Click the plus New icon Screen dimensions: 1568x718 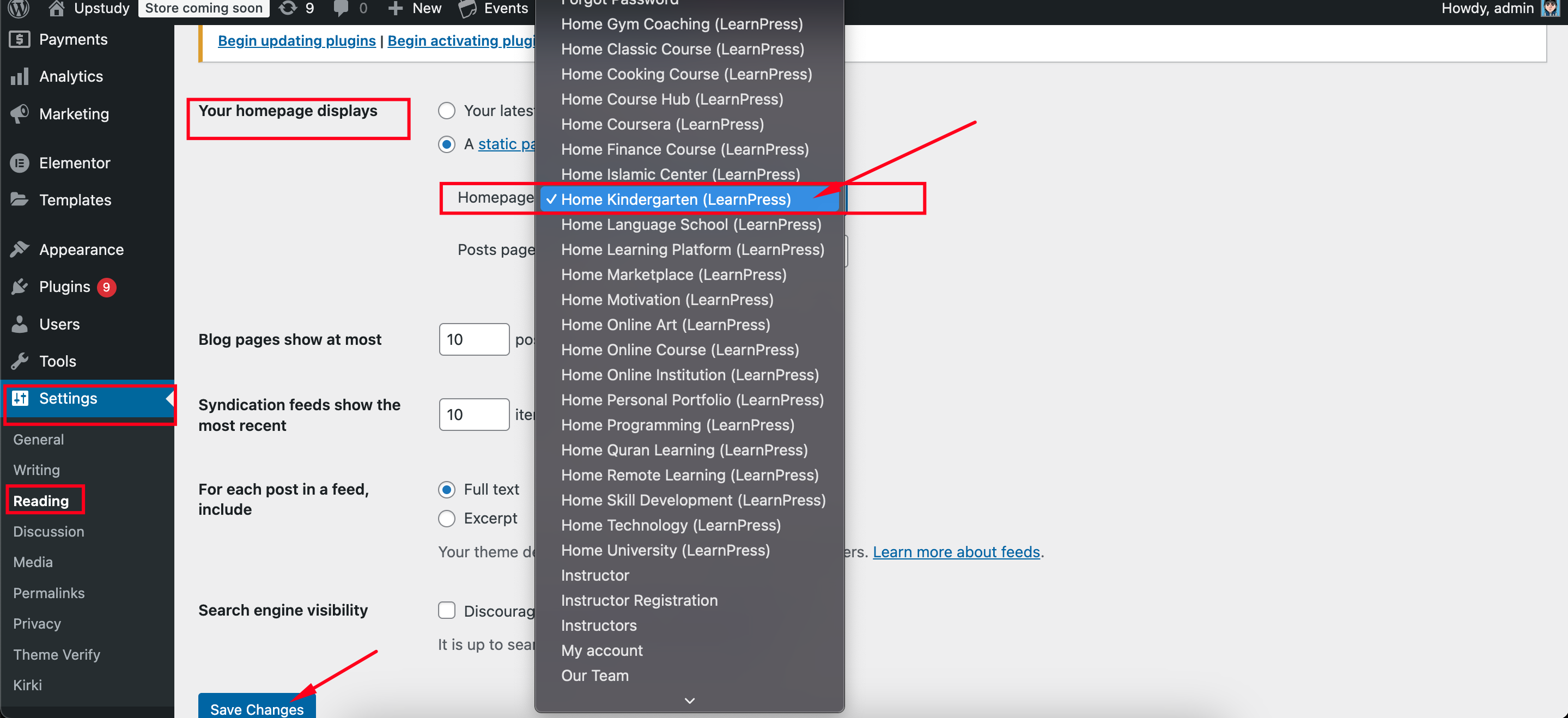pos(396,8)
